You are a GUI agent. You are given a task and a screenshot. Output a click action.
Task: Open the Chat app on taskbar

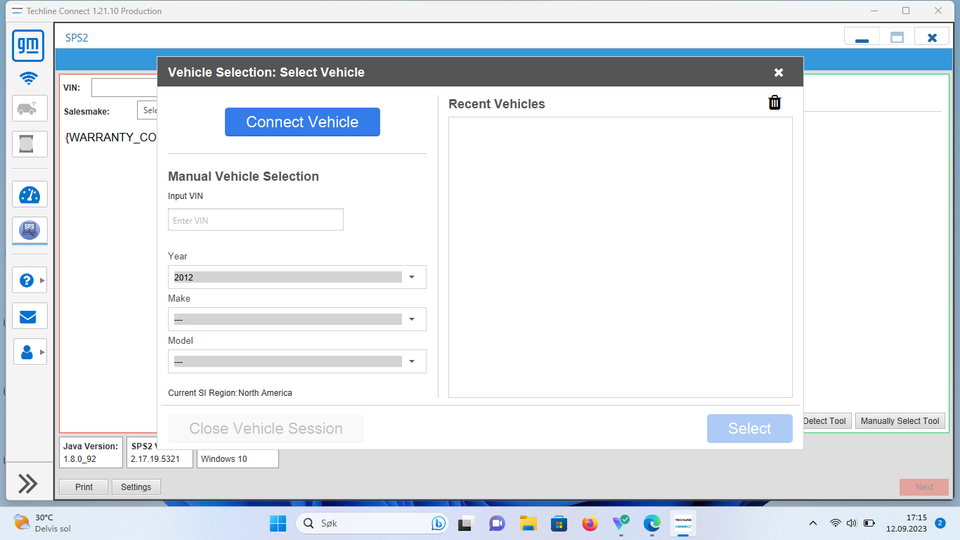[497, 523]
